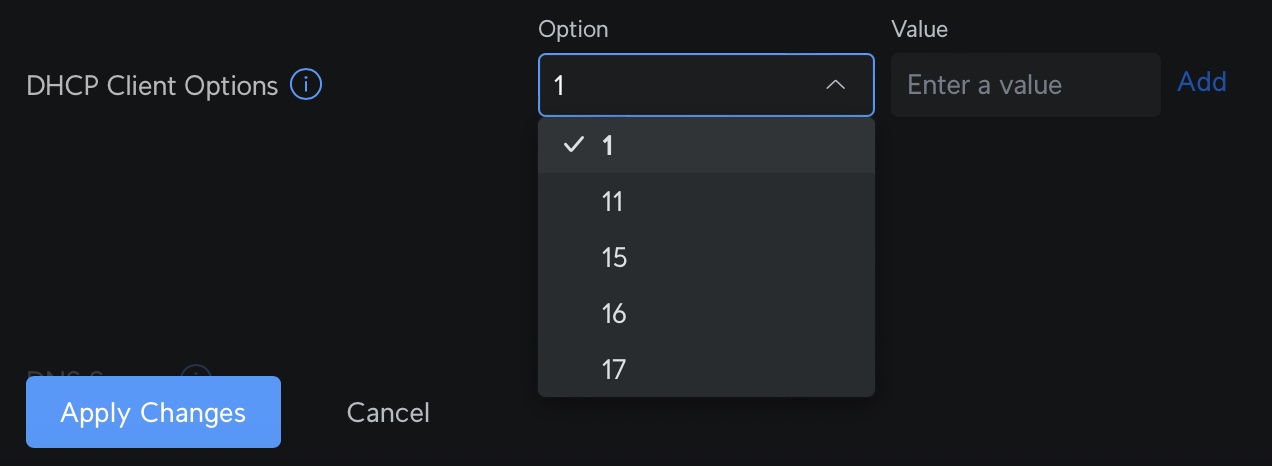This screenshot has width=1272, height=466.
Task: Click the DHCP Client Options label text
Action: point(152,86)
